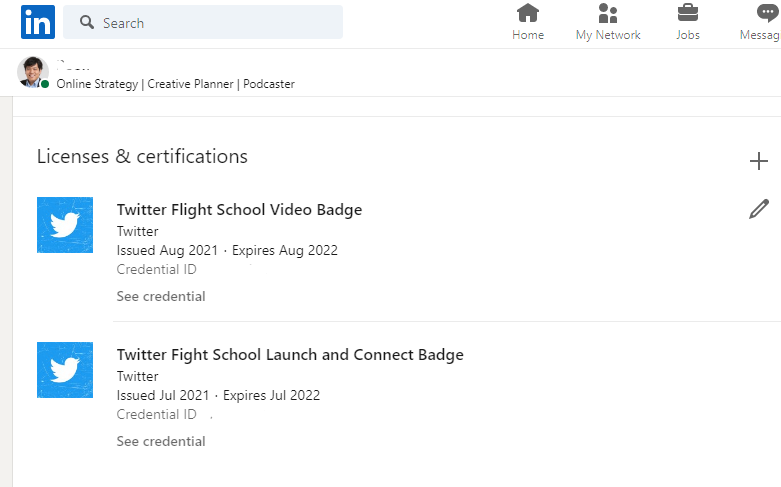Open the Messaging tab
This screenshot has height=487, width=781.
click(x=760, y=22)
